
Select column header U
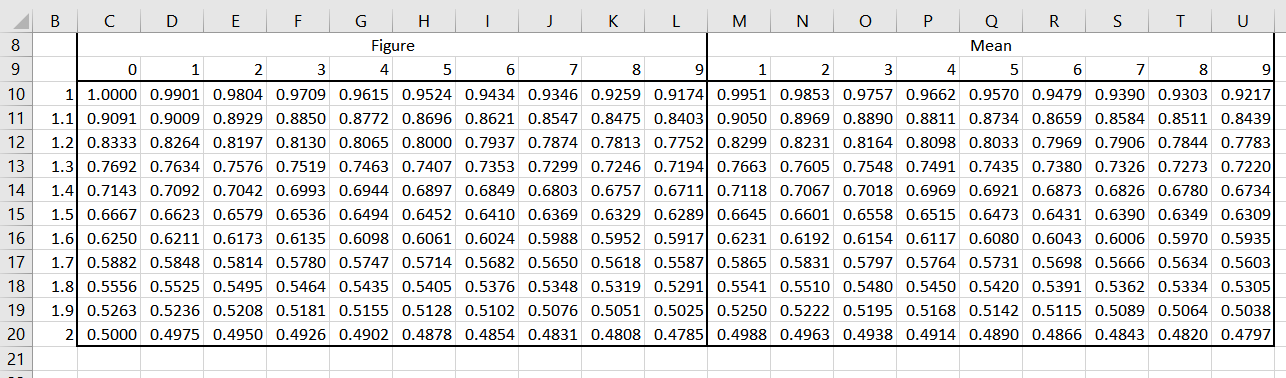(x=1243, y=21)
